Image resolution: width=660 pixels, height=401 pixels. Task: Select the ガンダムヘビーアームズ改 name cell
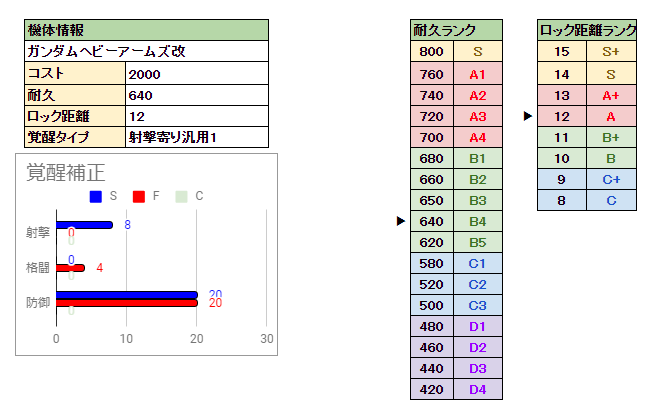tap(146, 51)
